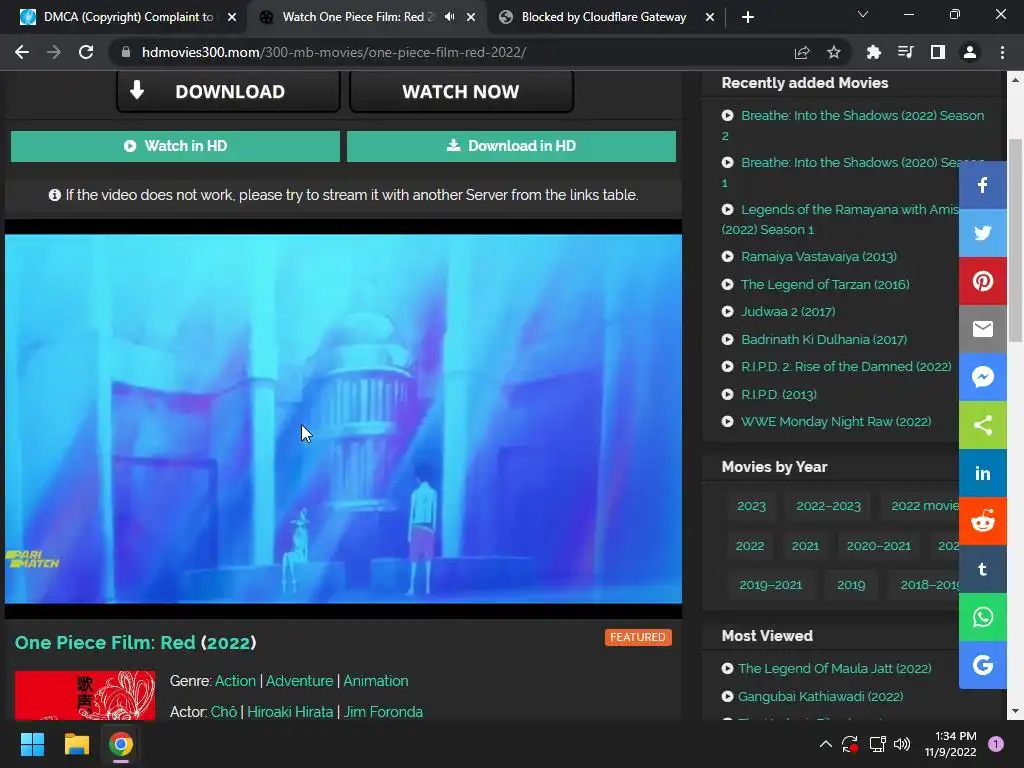Open the Animation genre link
The height and width of the screenshot is (768, 1024).
click(376, 680)
